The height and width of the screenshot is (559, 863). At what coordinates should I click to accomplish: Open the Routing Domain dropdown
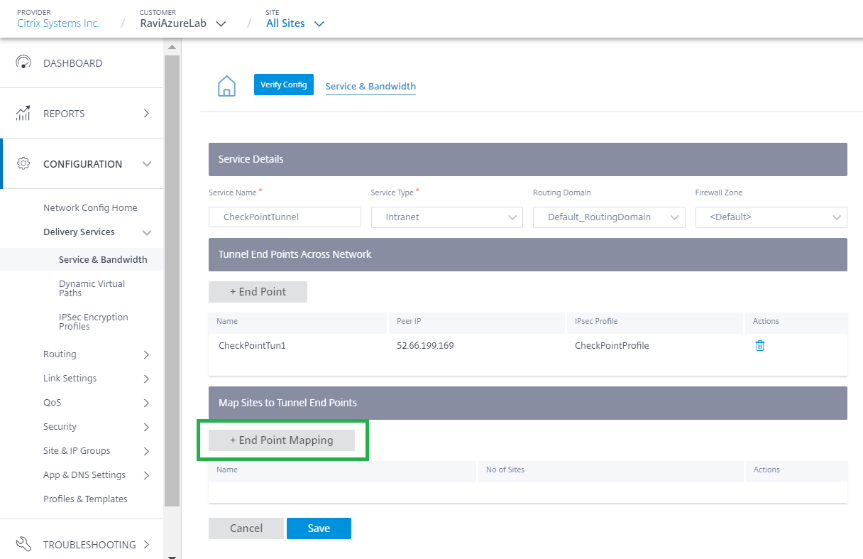tap(609, 217)
